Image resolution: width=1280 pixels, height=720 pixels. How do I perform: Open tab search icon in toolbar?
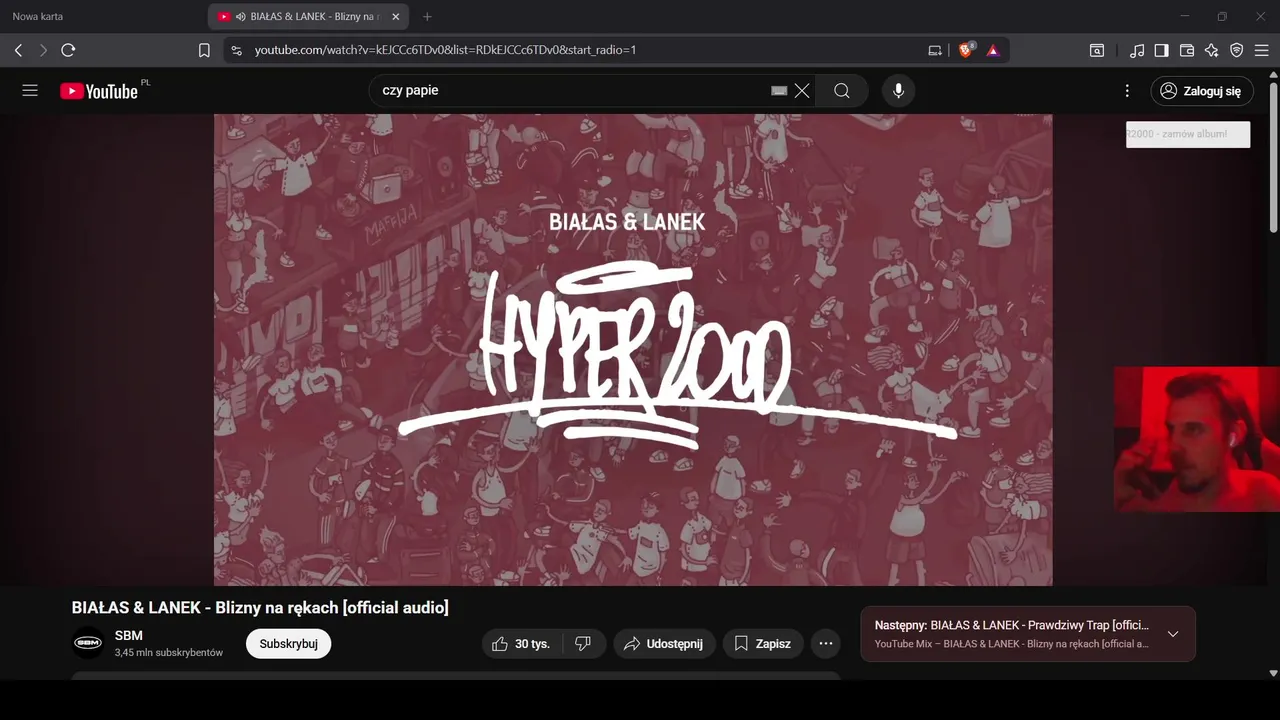click(x=1097, y=50)
